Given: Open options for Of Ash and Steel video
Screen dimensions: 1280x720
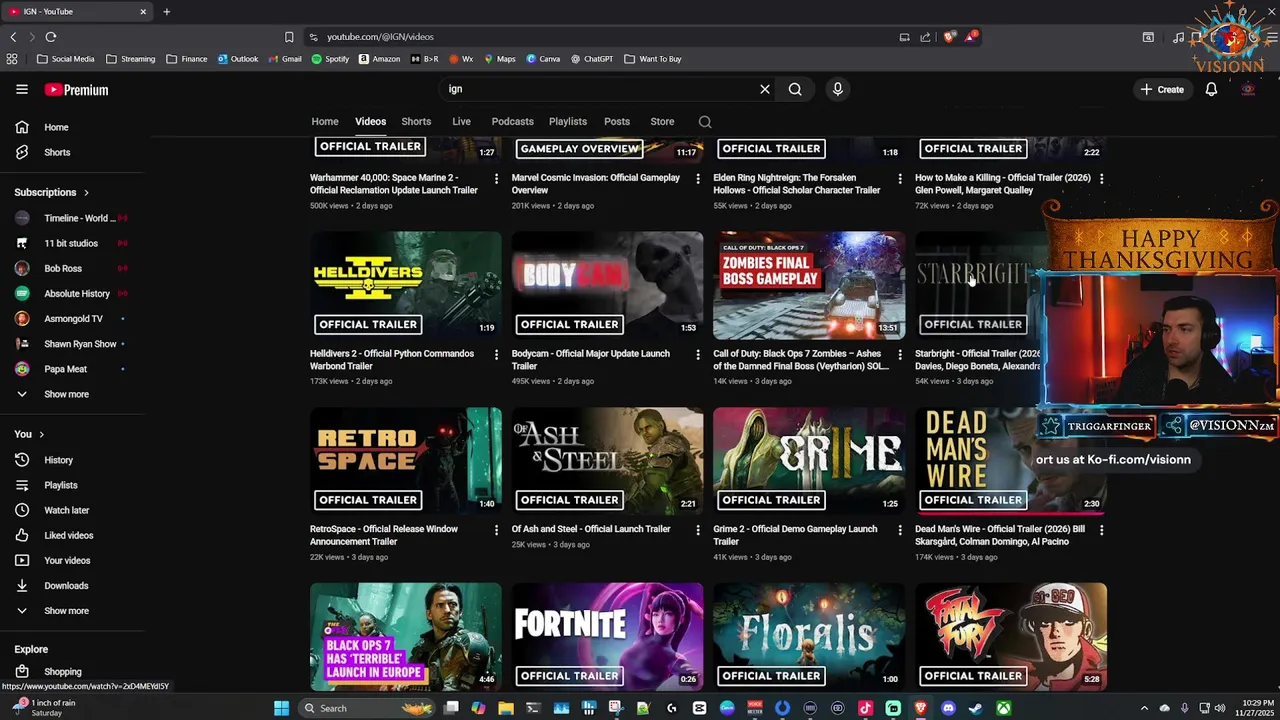Looking at the screenshot, I should pos(698,530).
